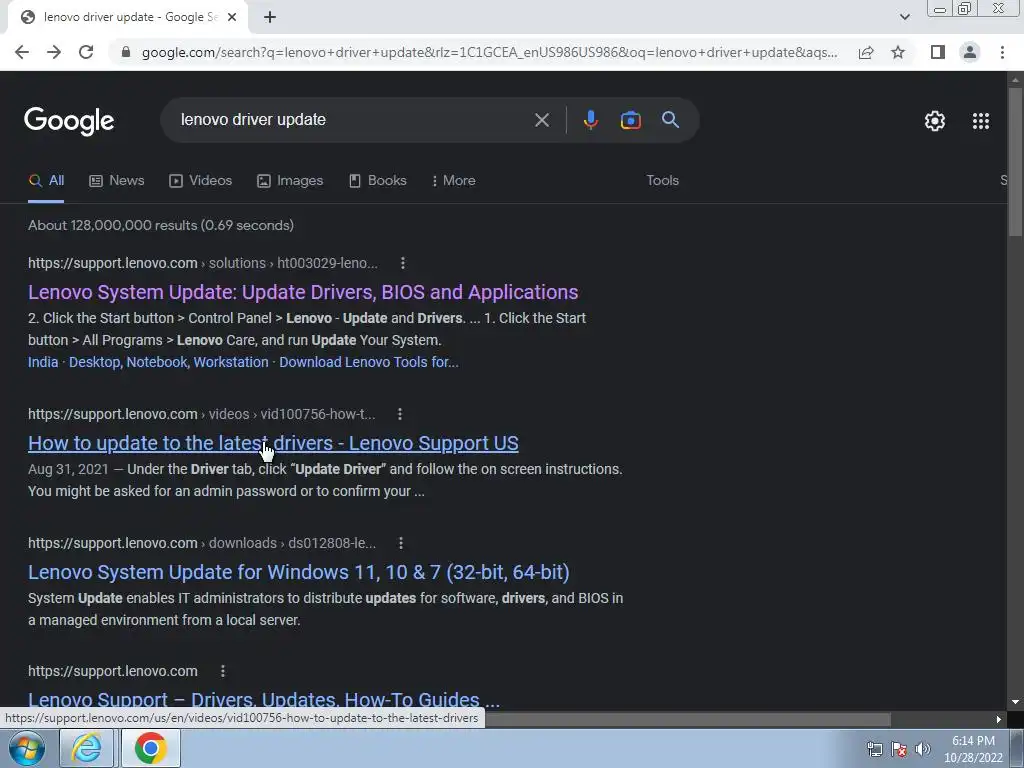Search by image with the camera icon
This screenshot has width=1024, height=768.
point(630,120)
